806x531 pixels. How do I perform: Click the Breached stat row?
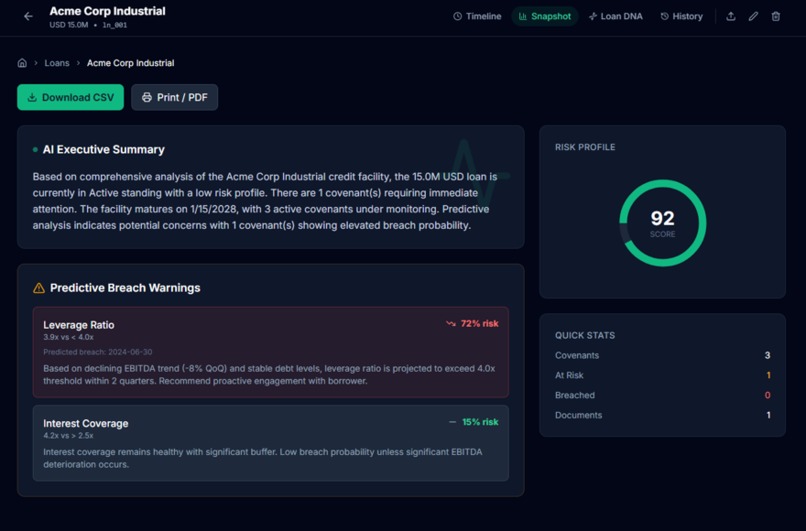point(663,395)
